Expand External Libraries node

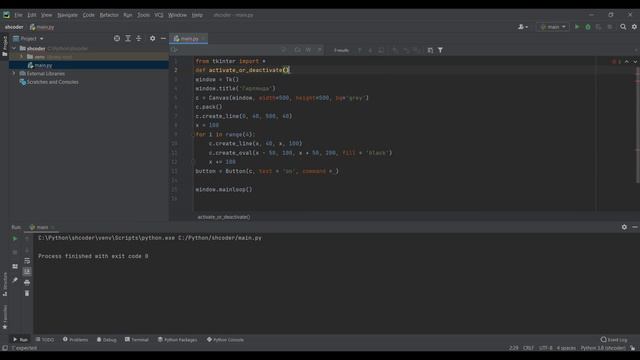14,73
